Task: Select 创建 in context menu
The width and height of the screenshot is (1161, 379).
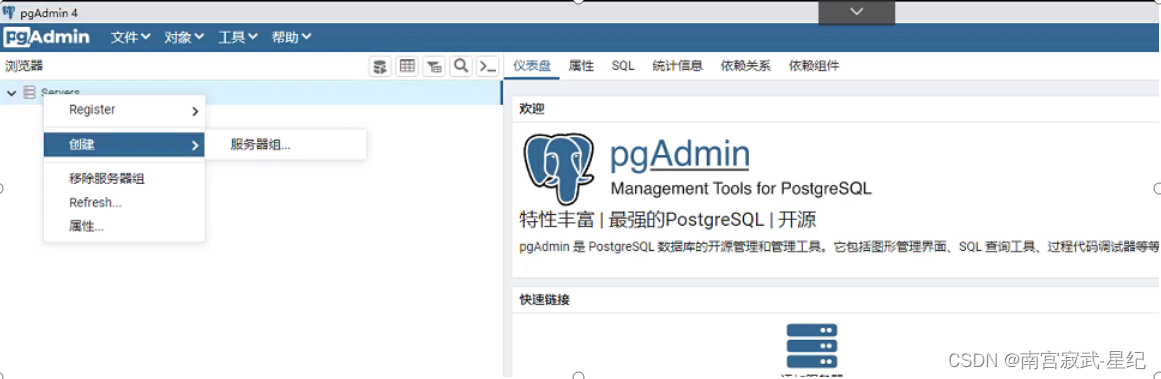Action: [124, 145]
